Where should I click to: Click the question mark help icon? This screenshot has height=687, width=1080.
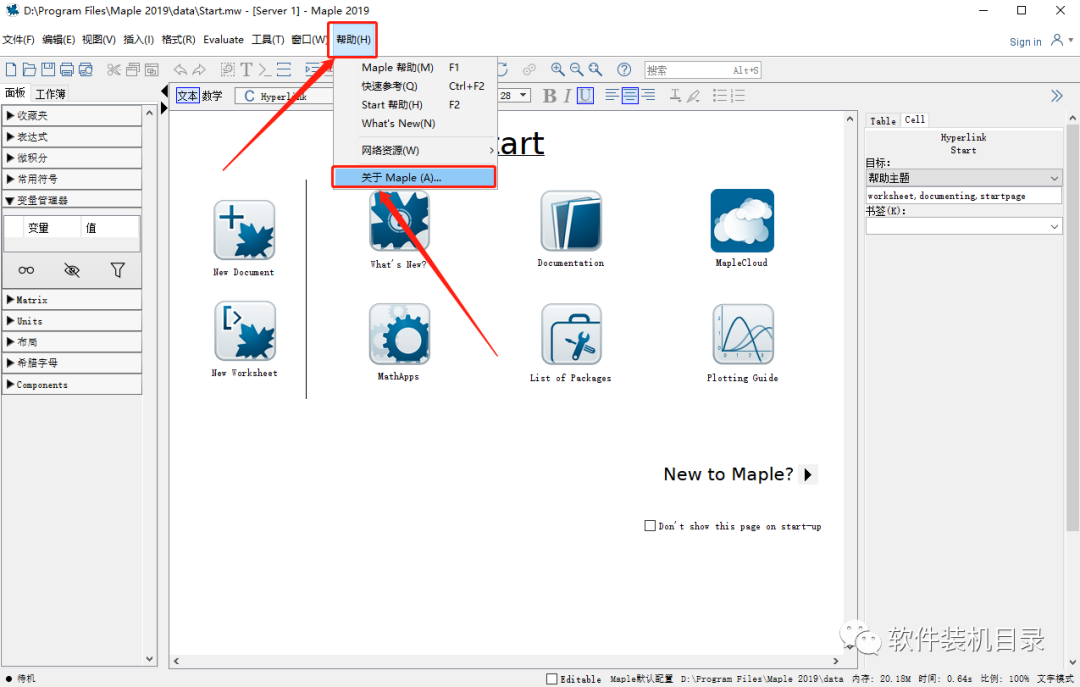point(624,70)
